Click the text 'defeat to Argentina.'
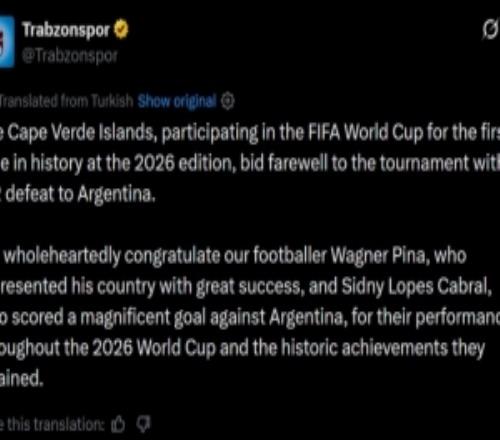The height and width of the screenshot is (440, 500). pos(80,194)
